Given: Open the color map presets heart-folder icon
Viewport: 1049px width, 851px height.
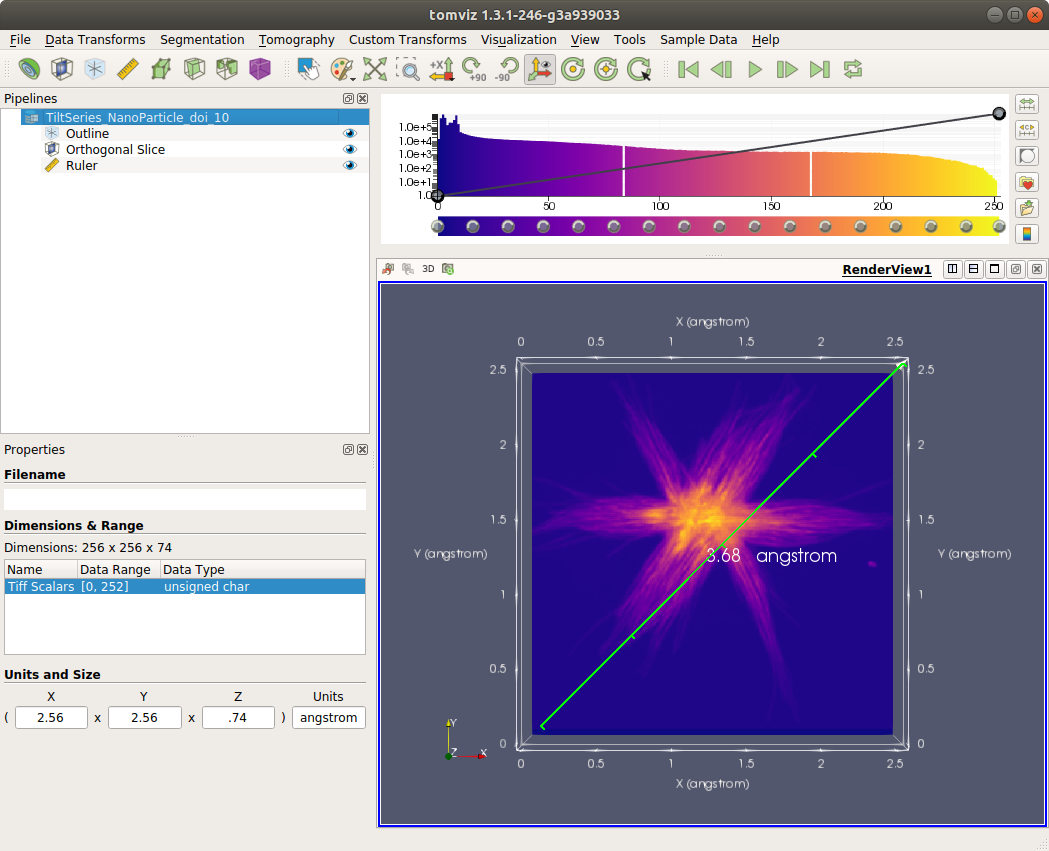Looking at the screenshot, I should pos(1026,182).
